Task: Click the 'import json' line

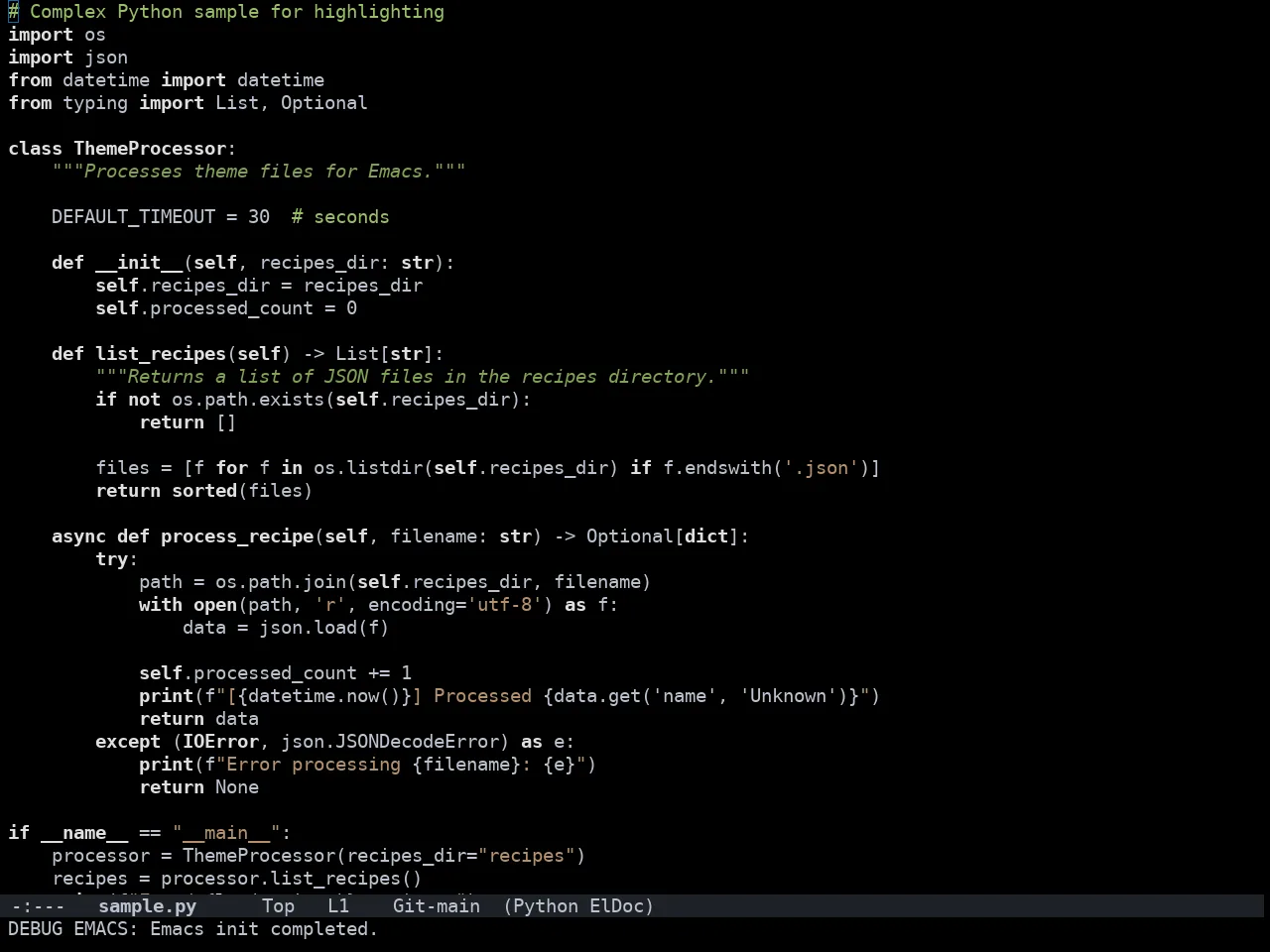Action: [67, 58]
